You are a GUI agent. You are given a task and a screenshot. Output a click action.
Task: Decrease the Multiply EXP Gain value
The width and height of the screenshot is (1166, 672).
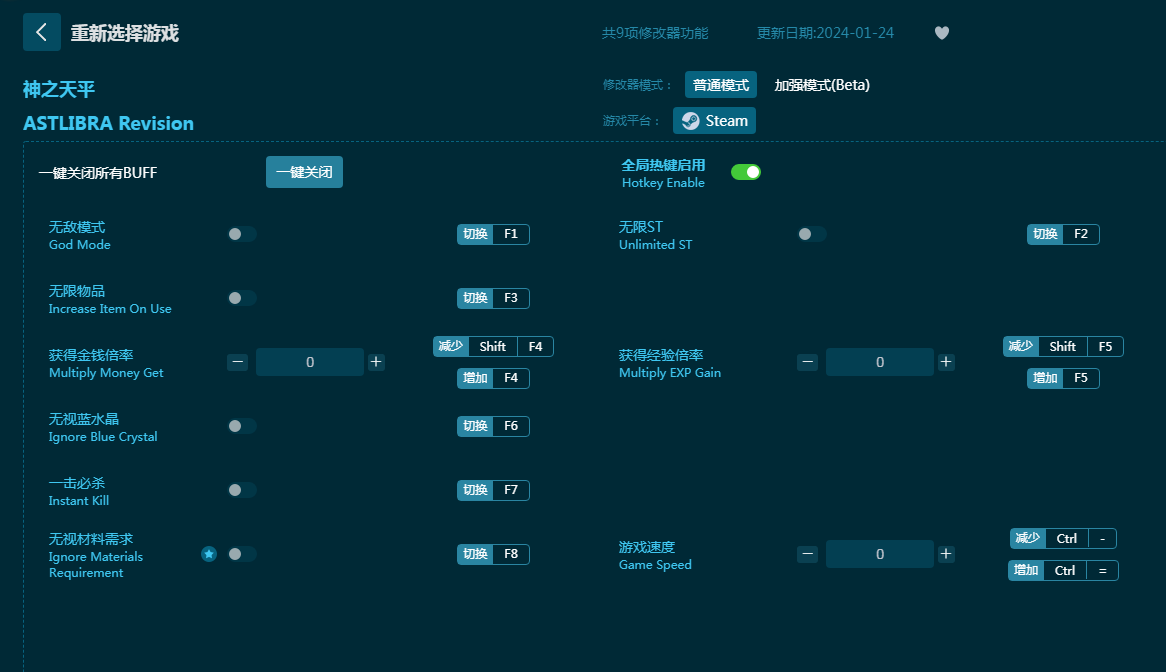808,362
